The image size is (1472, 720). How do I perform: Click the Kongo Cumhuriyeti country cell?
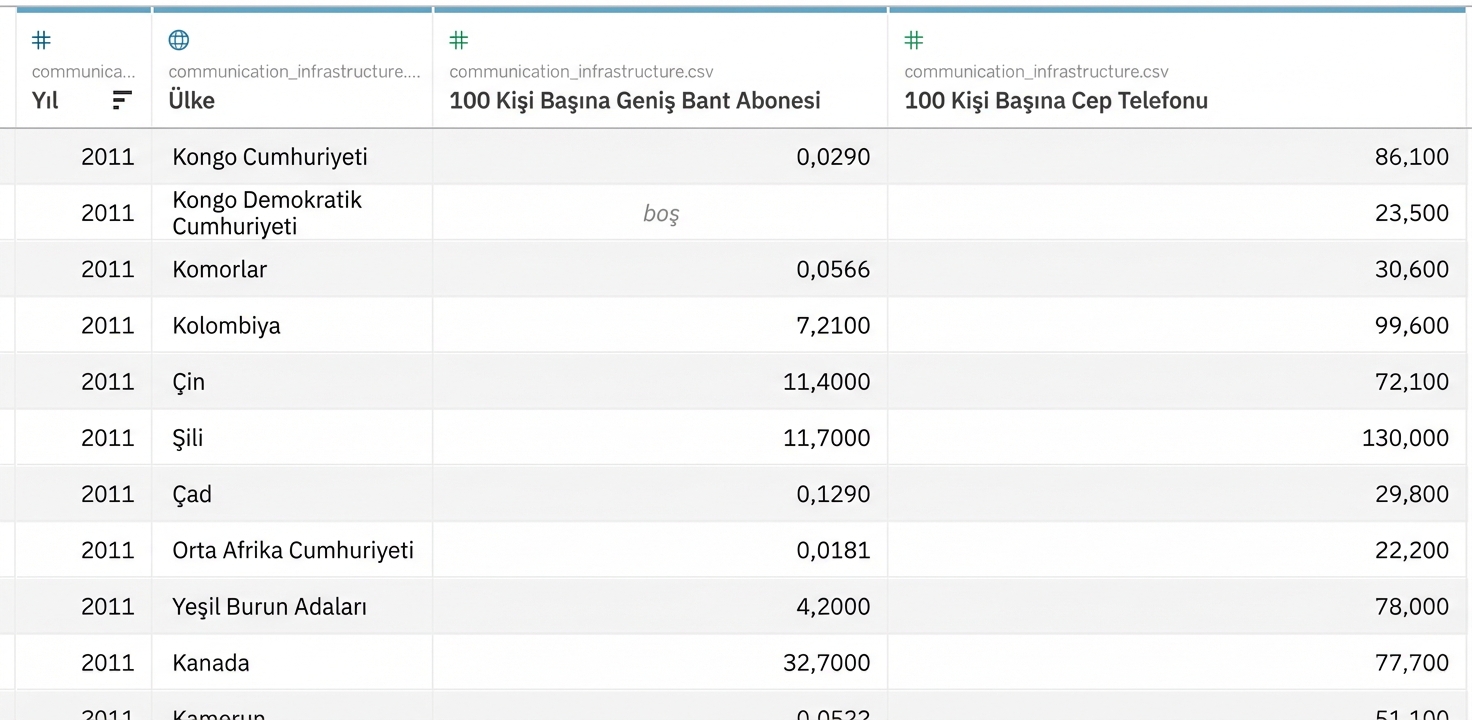point(270,157)
